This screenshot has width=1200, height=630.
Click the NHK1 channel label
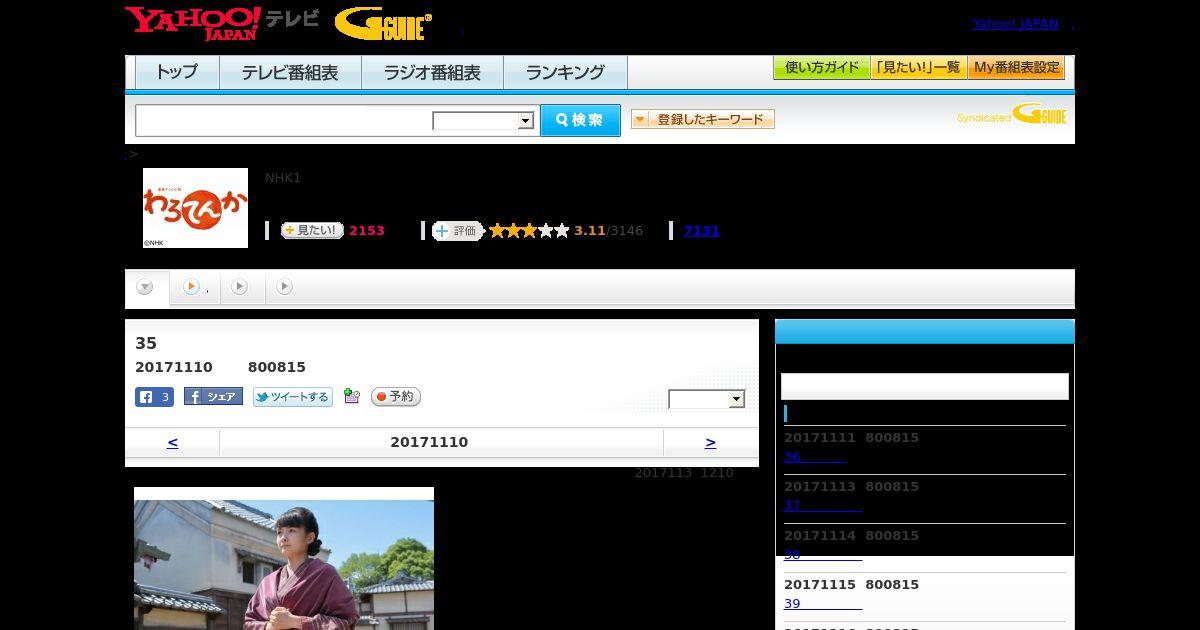[x=283, y=178]
